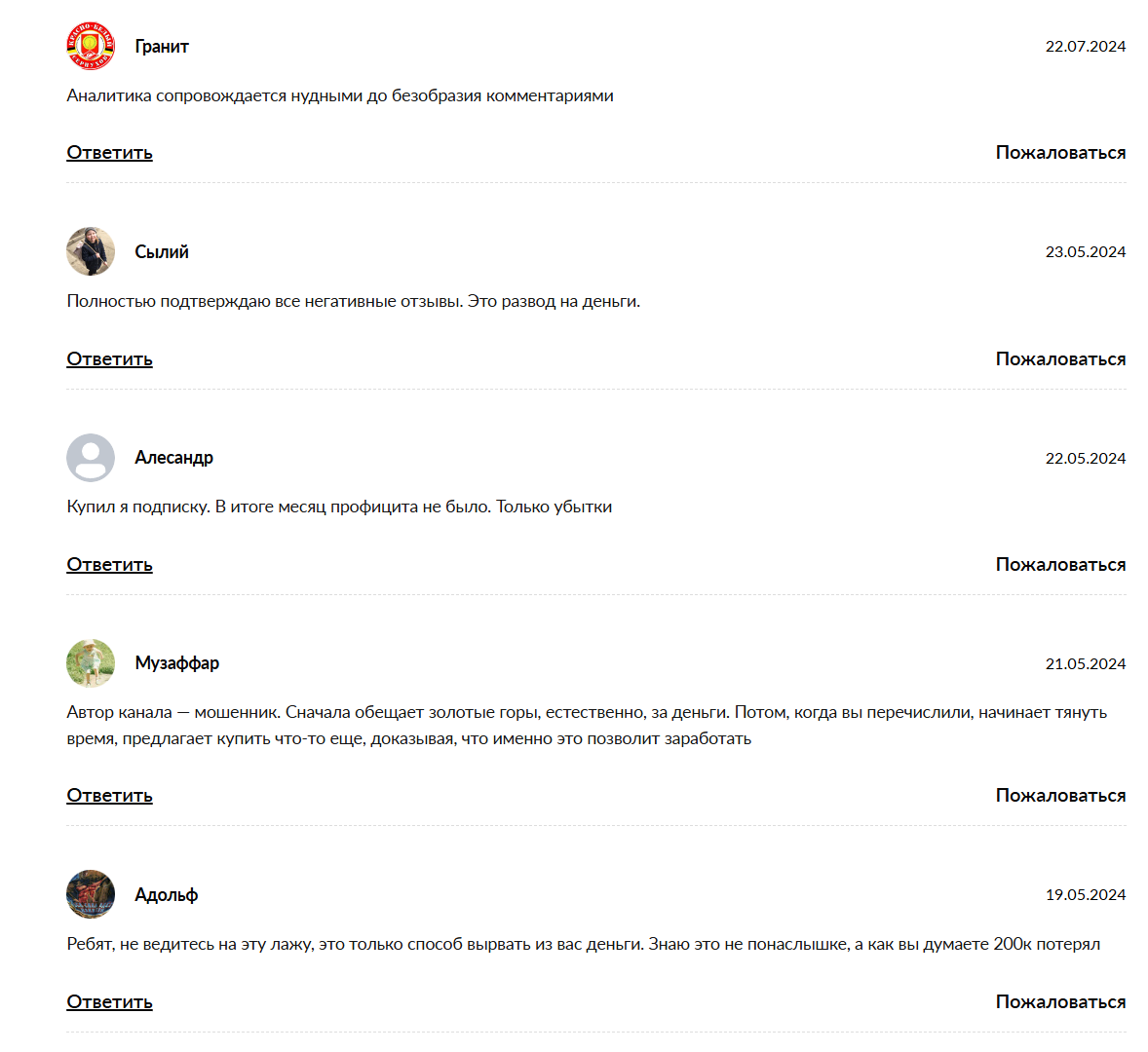Screen dimensions: 1148x1052
Task: Click Адольф's profile avatar picture
Action: click(x=91, y=894)
